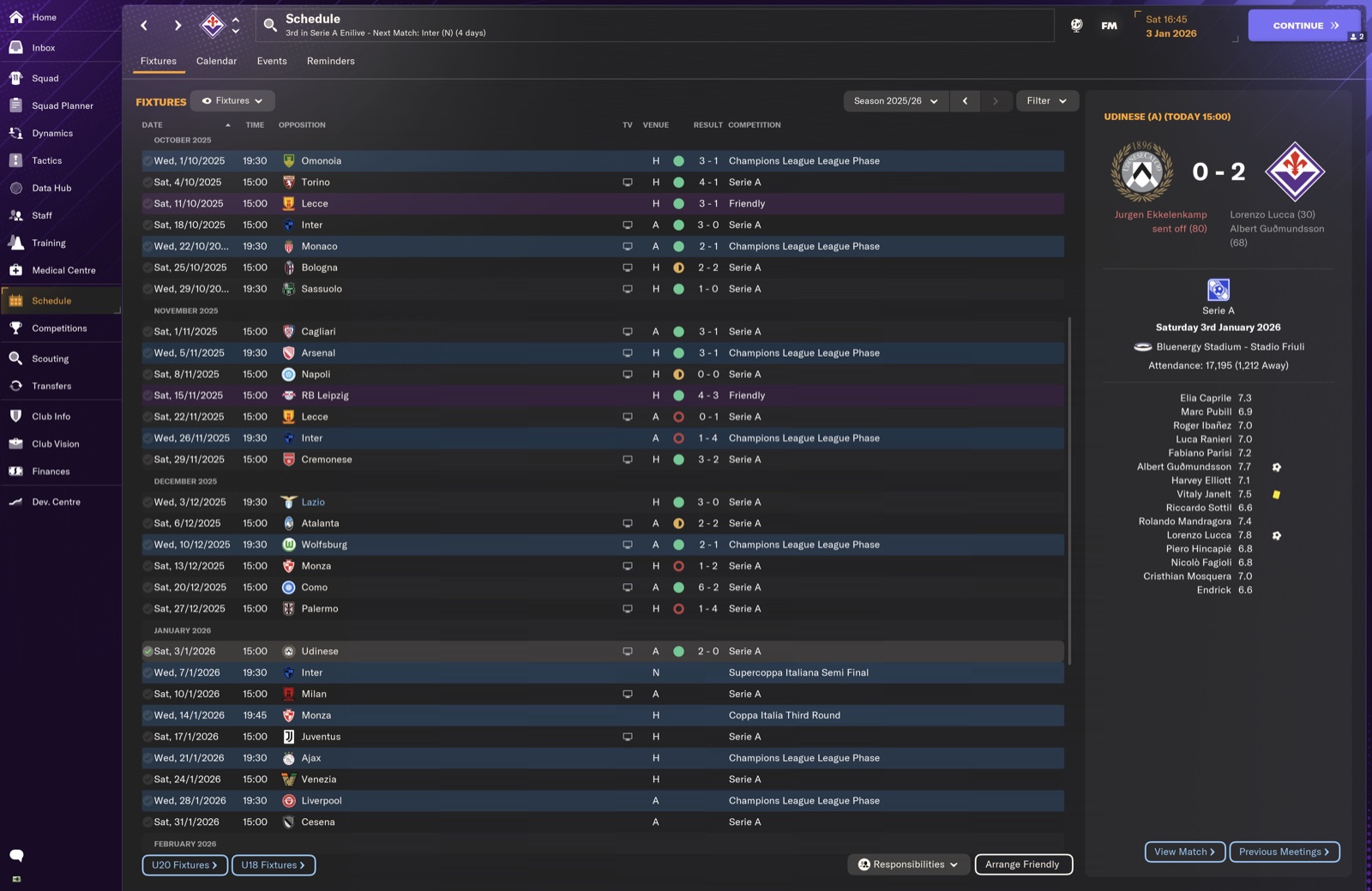Open the Training cone icon

tap(15, 243)
